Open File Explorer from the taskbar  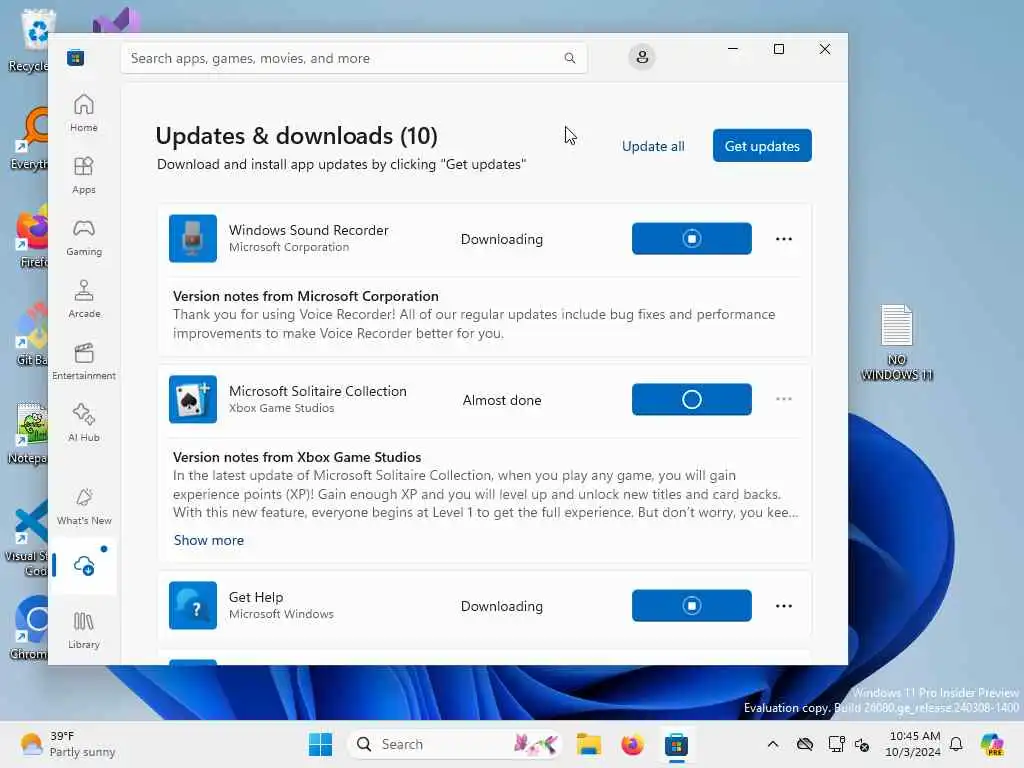(x=588, y=744)
